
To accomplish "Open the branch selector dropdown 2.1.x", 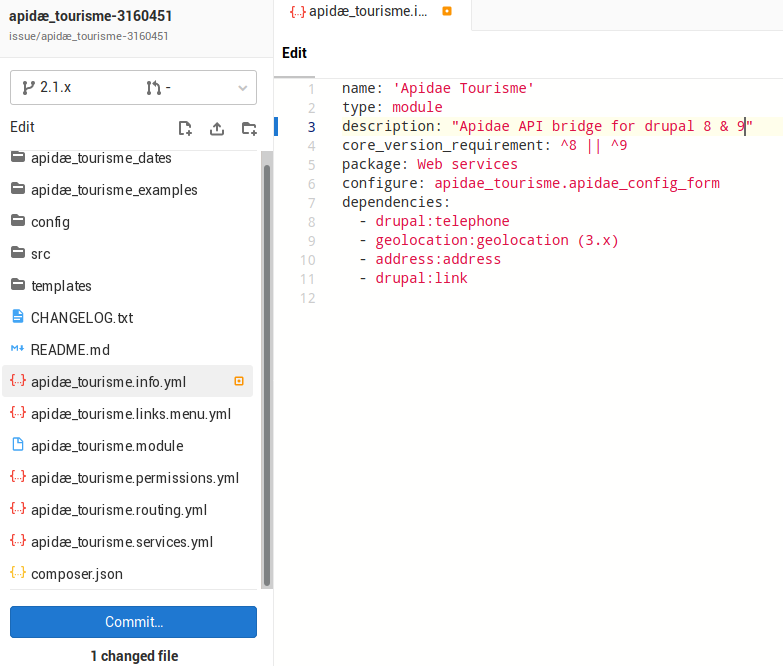I will (133, 88).
